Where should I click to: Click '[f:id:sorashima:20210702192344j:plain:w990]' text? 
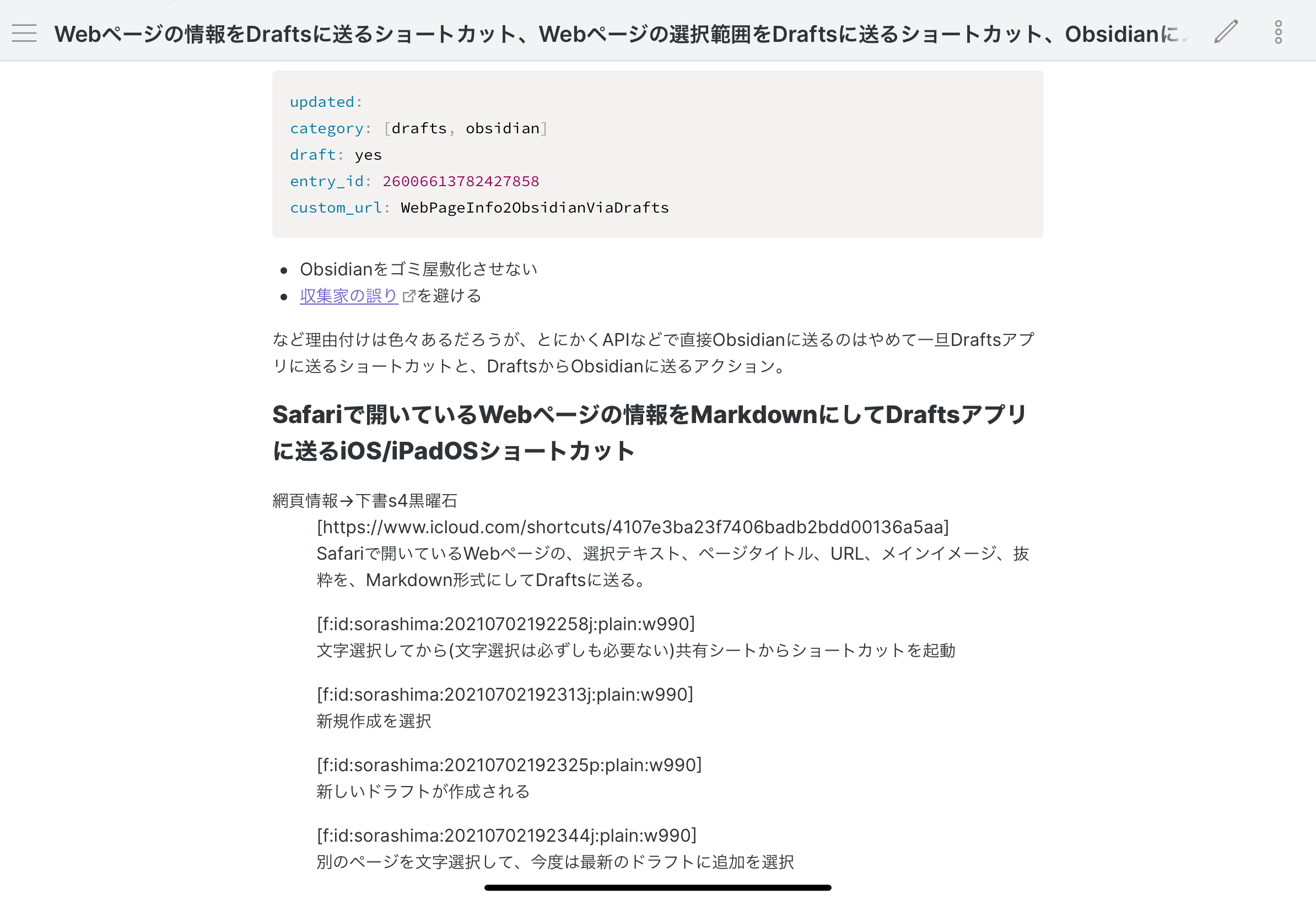pyautogui.click(x=507, y=835)
